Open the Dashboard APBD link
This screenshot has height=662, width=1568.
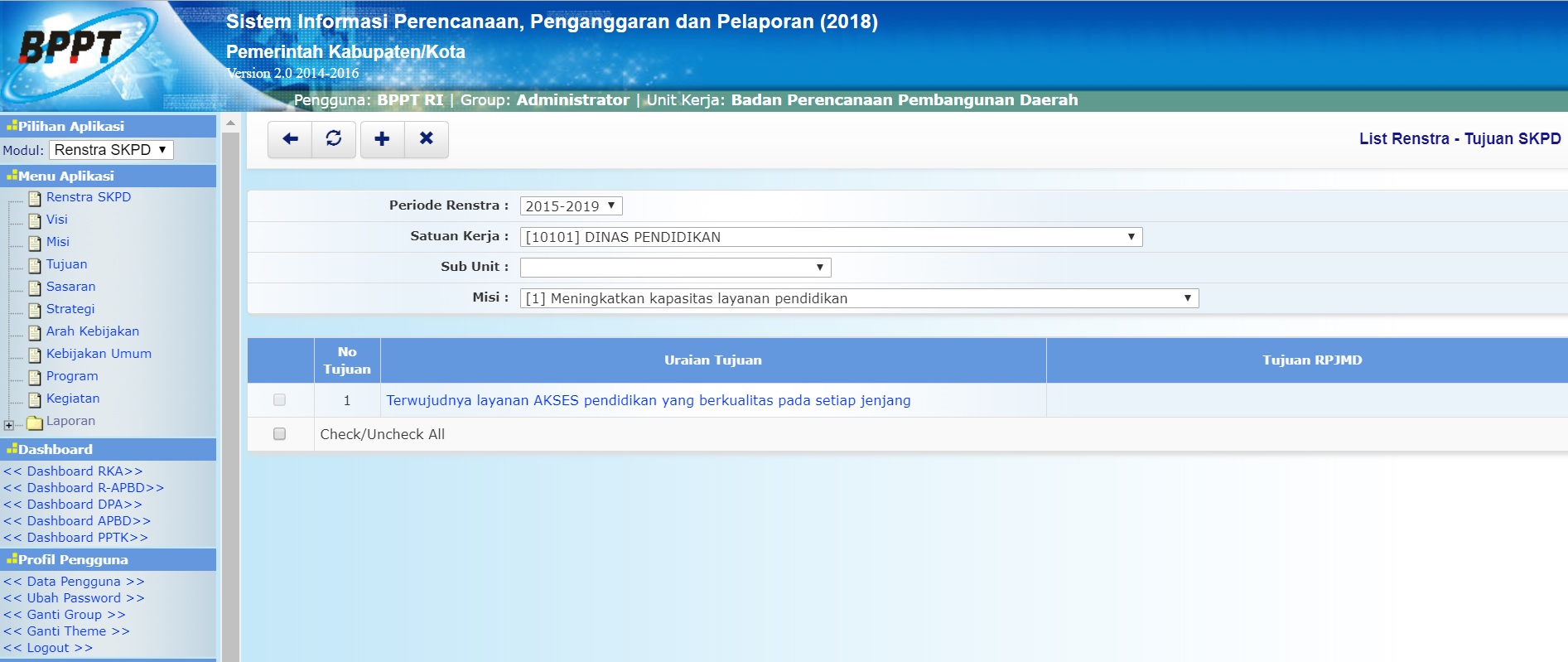point(77,521)
